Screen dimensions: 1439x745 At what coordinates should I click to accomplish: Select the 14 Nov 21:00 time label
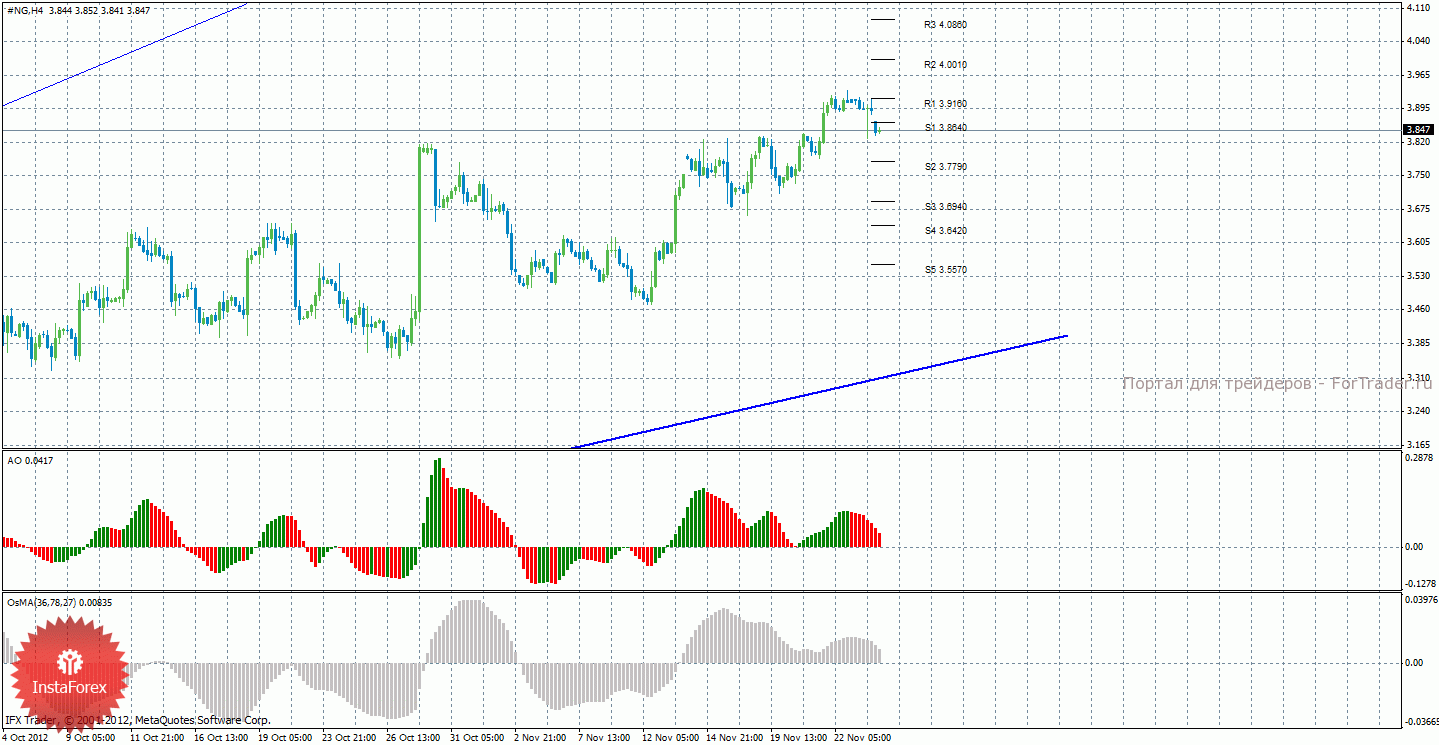[733, 738]
